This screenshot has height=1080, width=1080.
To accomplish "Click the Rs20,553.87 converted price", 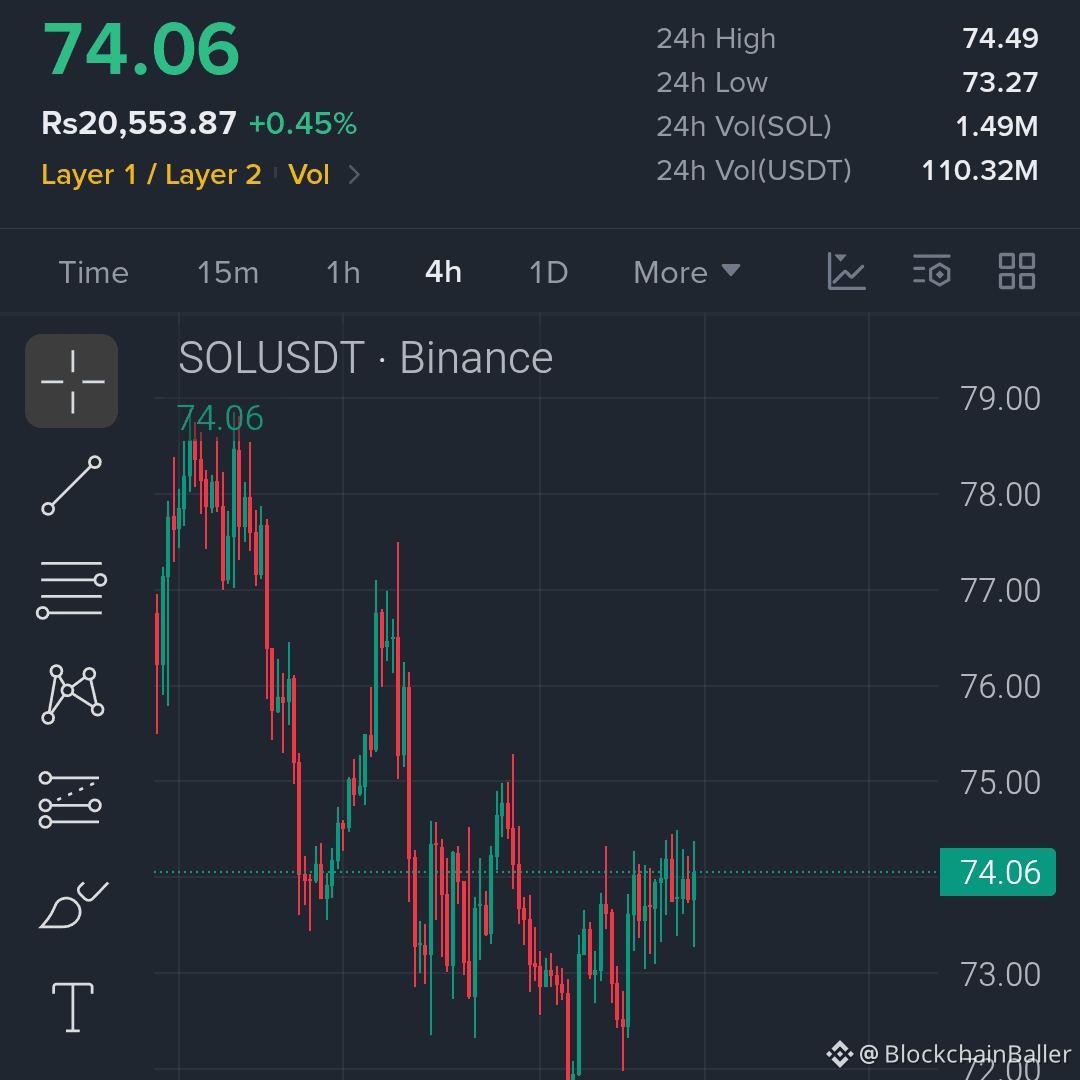I will pyautogui.click(x=139, y=124).
